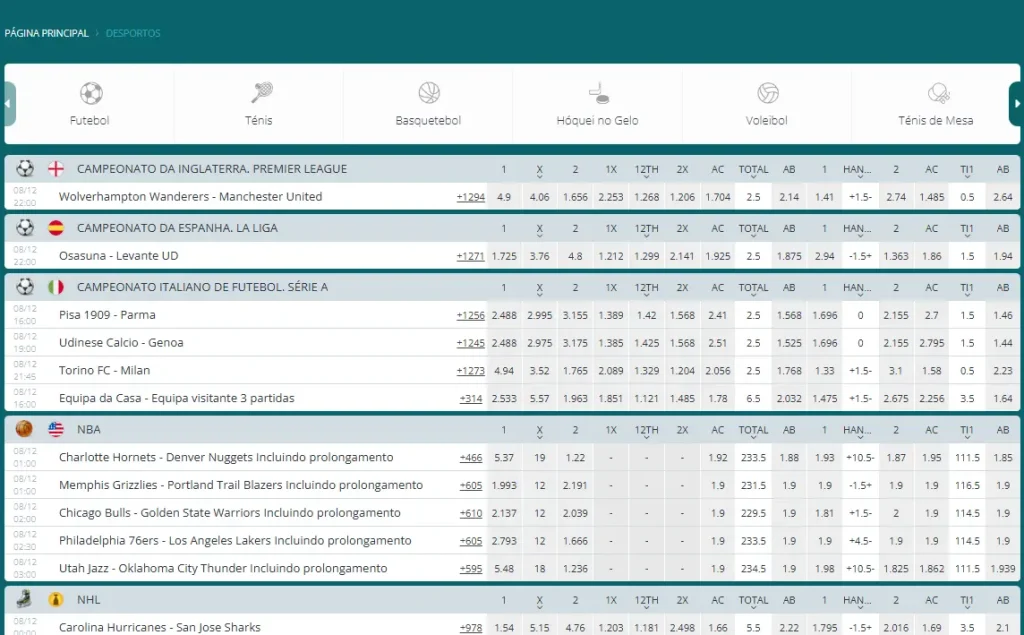Viewport: 1024px width, 635px height.
Task: Select the Hóquei no Gelo icon
Action: [x=598, y=93]
